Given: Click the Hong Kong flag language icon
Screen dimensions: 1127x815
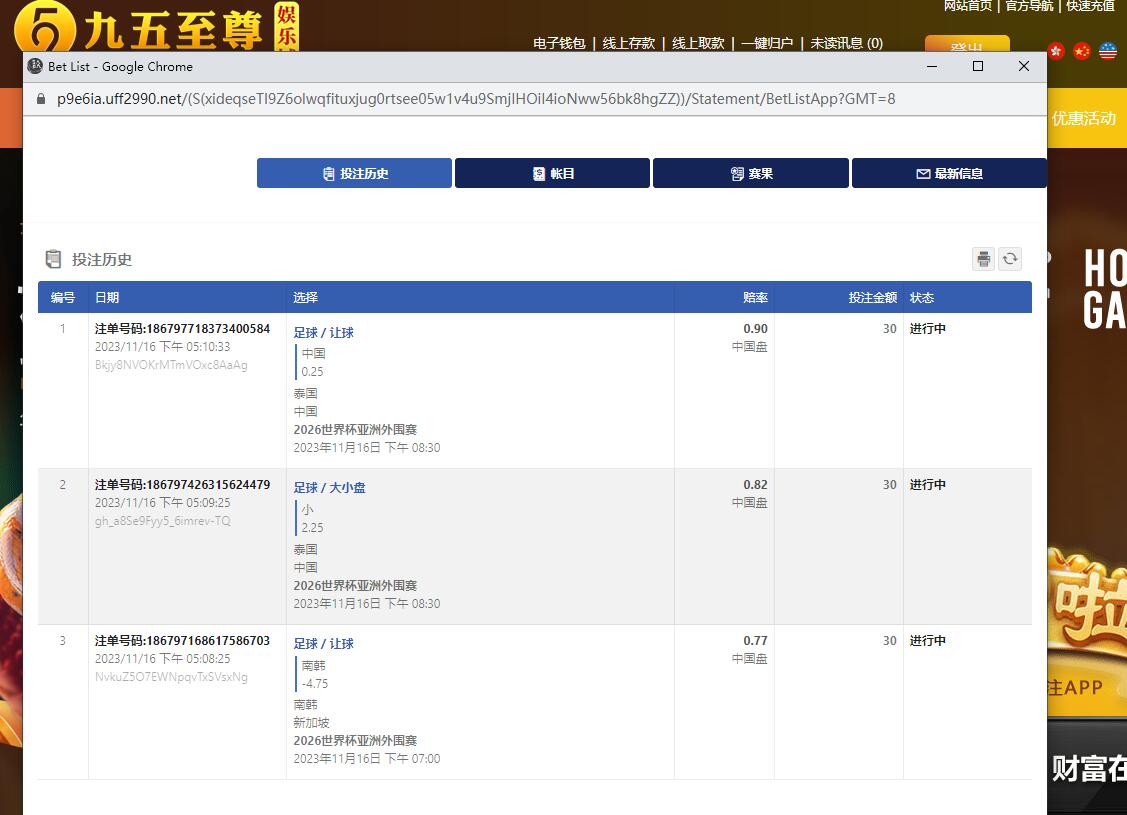Looking at the screenshot, I should [x=1056, y=51].
